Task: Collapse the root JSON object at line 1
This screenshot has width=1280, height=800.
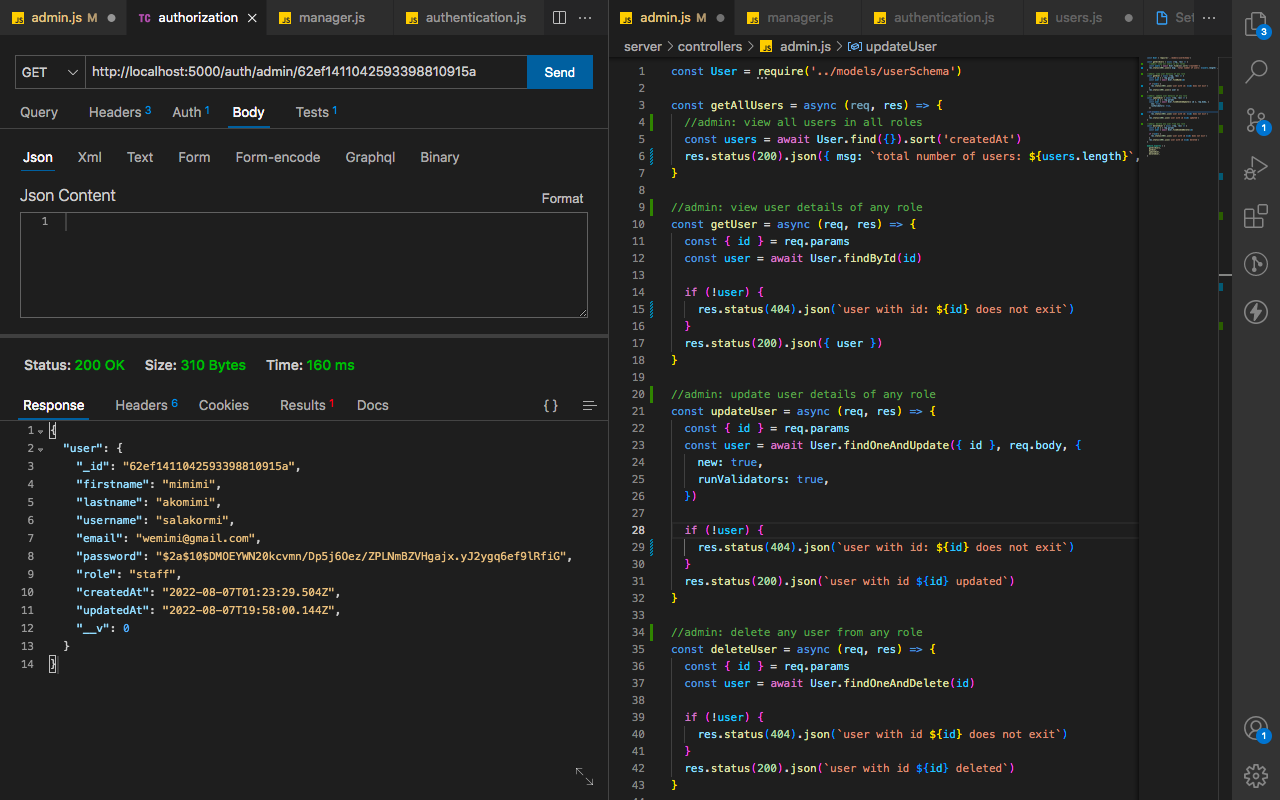Action: pos(39,431)
